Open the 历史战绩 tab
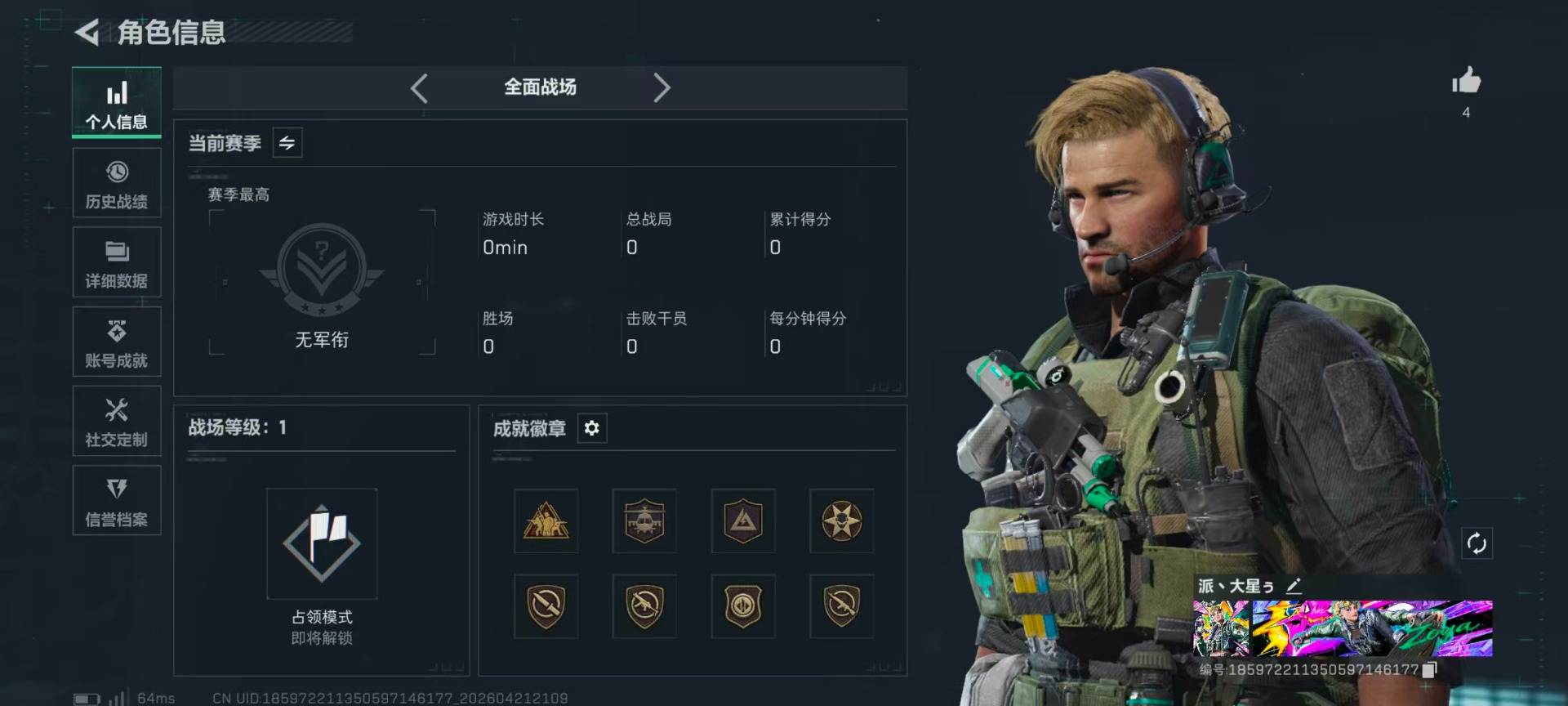 (x=117, y=183)
